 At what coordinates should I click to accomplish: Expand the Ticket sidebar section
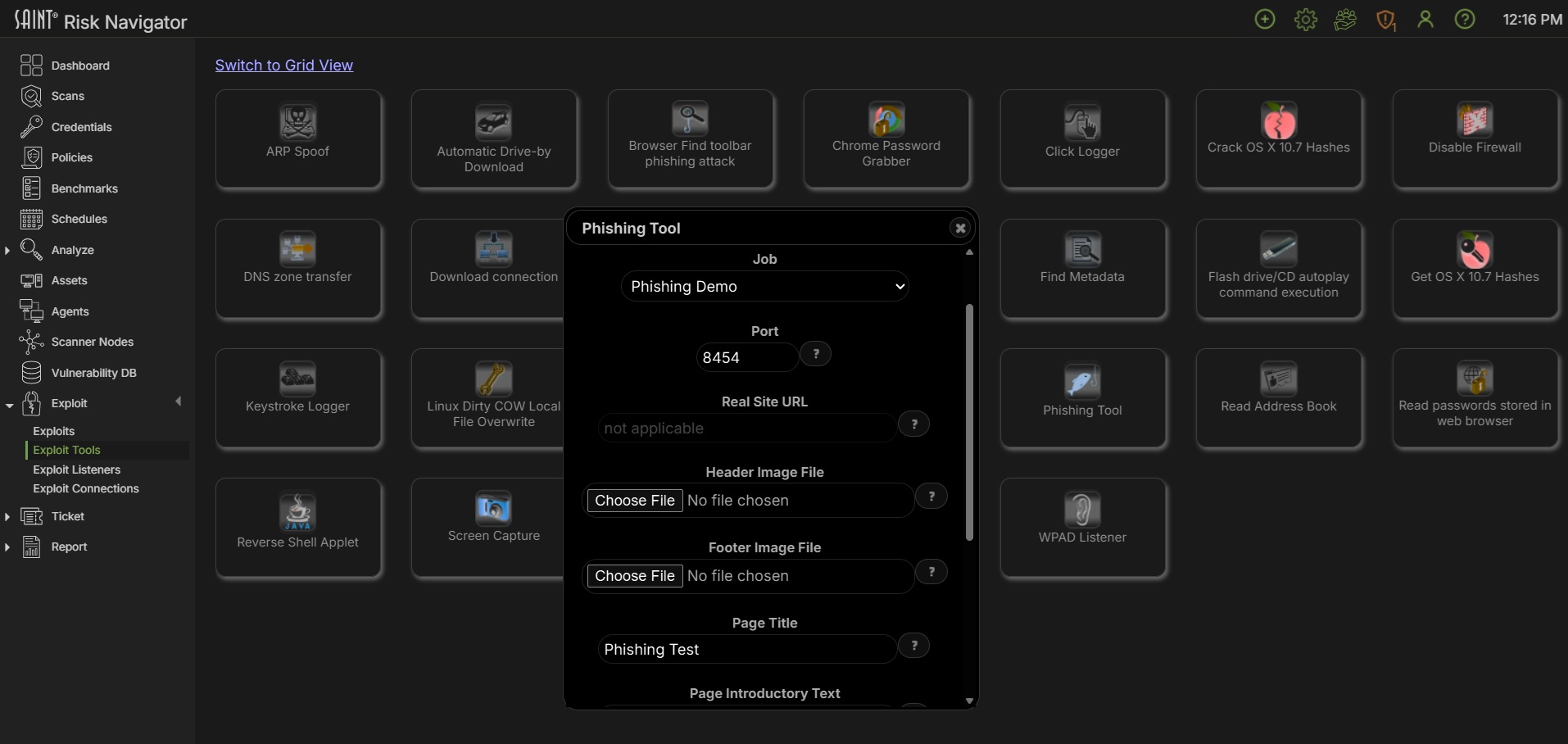7,517
